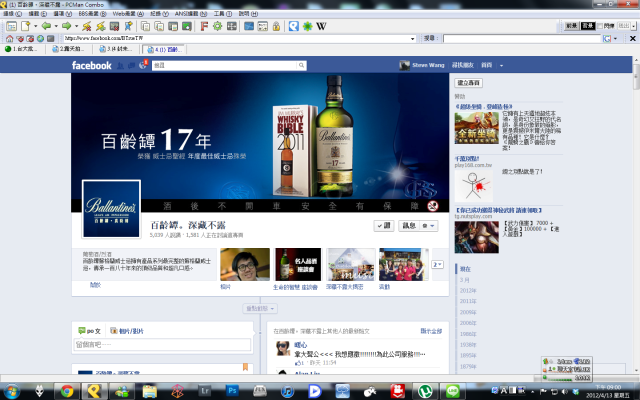Select the 相片/影片 post option
This screenshot has width=640, height=400.
pos(127,331)
